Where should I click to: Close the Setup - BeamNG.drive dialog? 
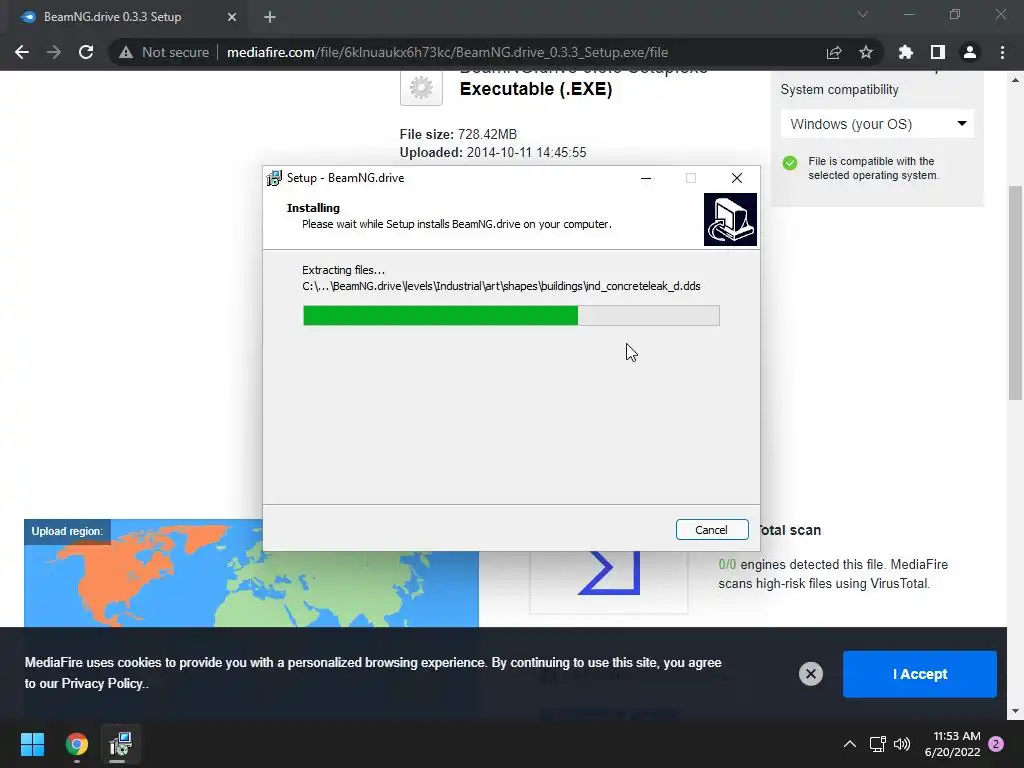(737, 178)
